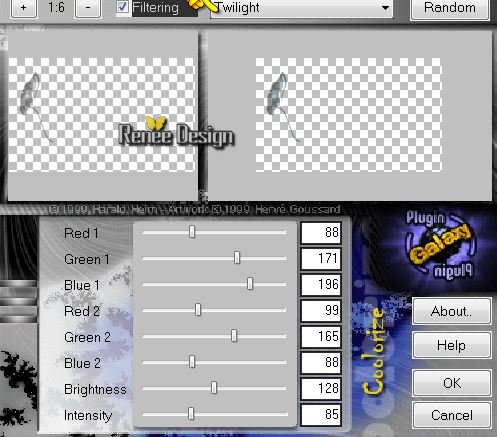Click the minus zoom-out button
Viewport: 497px width, 437px height.
88,7
